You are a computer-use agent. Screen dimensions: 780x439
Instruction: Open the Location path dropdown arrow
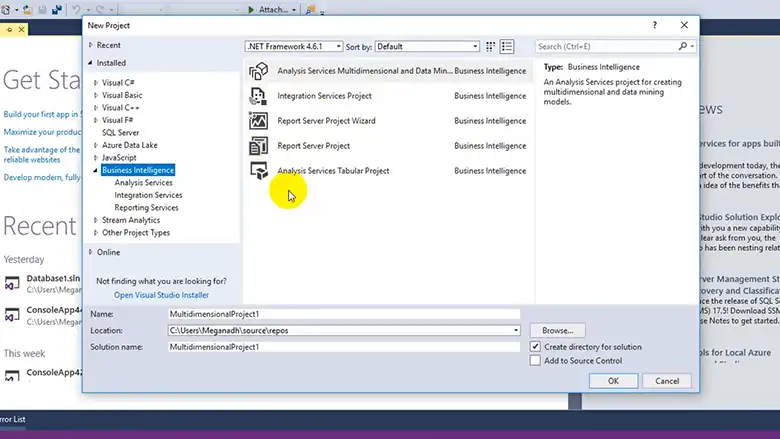[x=516, y=330]
